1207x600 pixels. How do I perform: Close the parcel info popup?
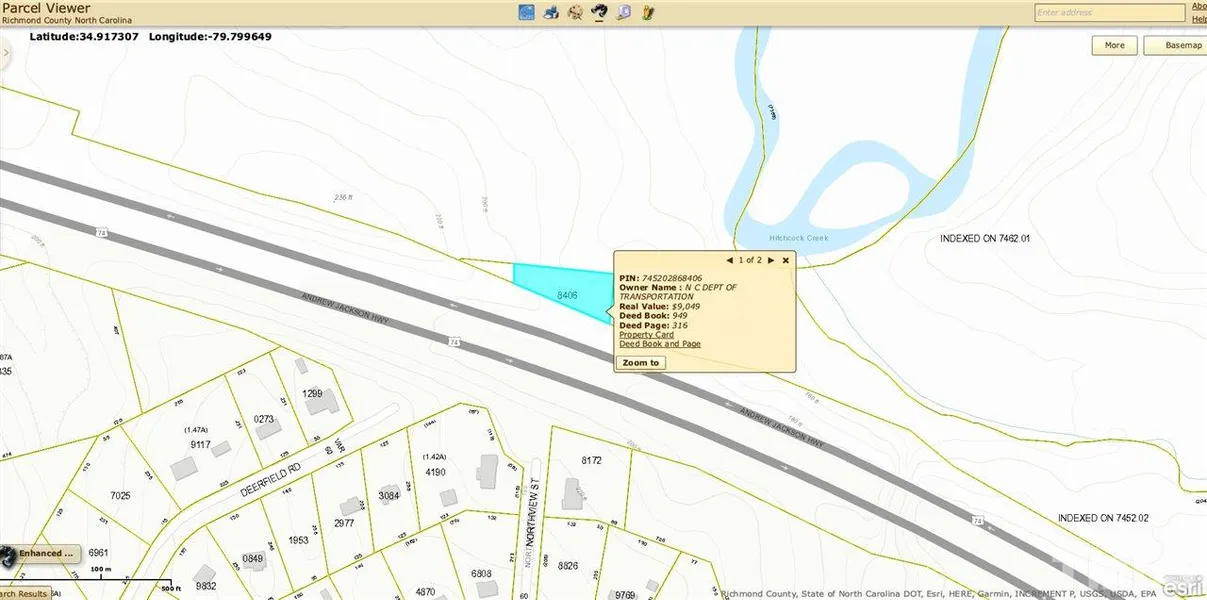click(x=786, y=260)
